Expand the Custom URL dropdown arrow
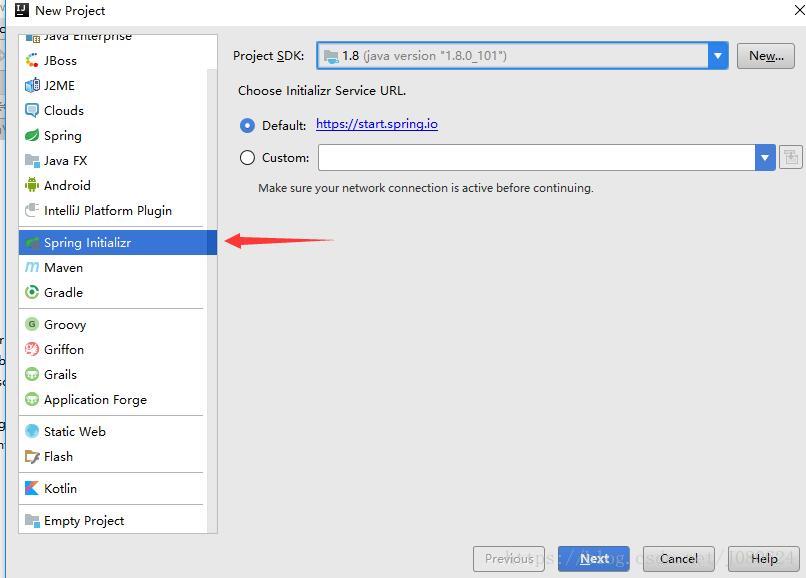This screenshot has width=806, height=578. tap(765, 157)
